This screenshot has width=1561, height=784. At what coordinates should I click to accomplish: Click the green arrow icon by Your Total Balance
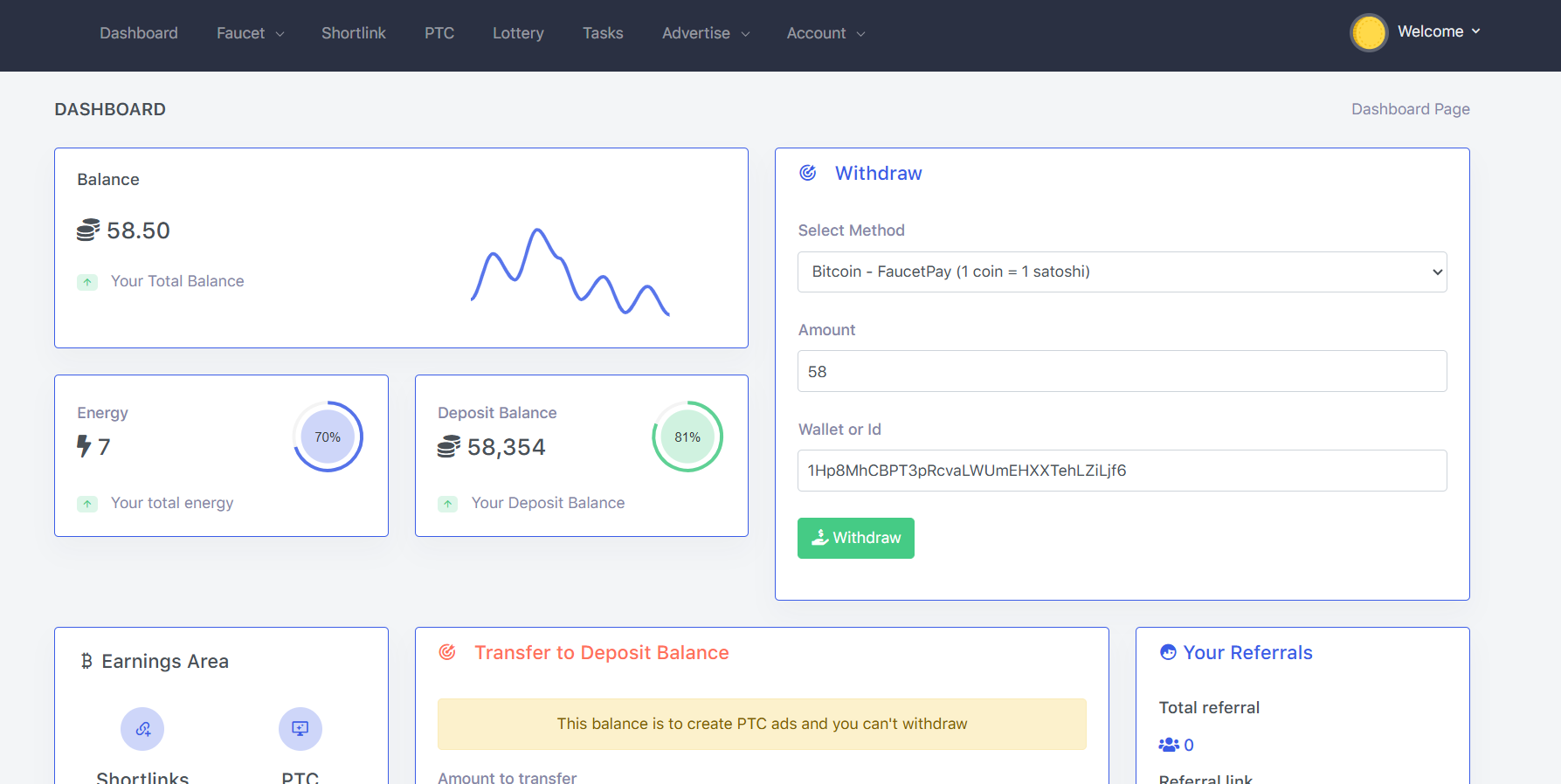click(87, 282)
